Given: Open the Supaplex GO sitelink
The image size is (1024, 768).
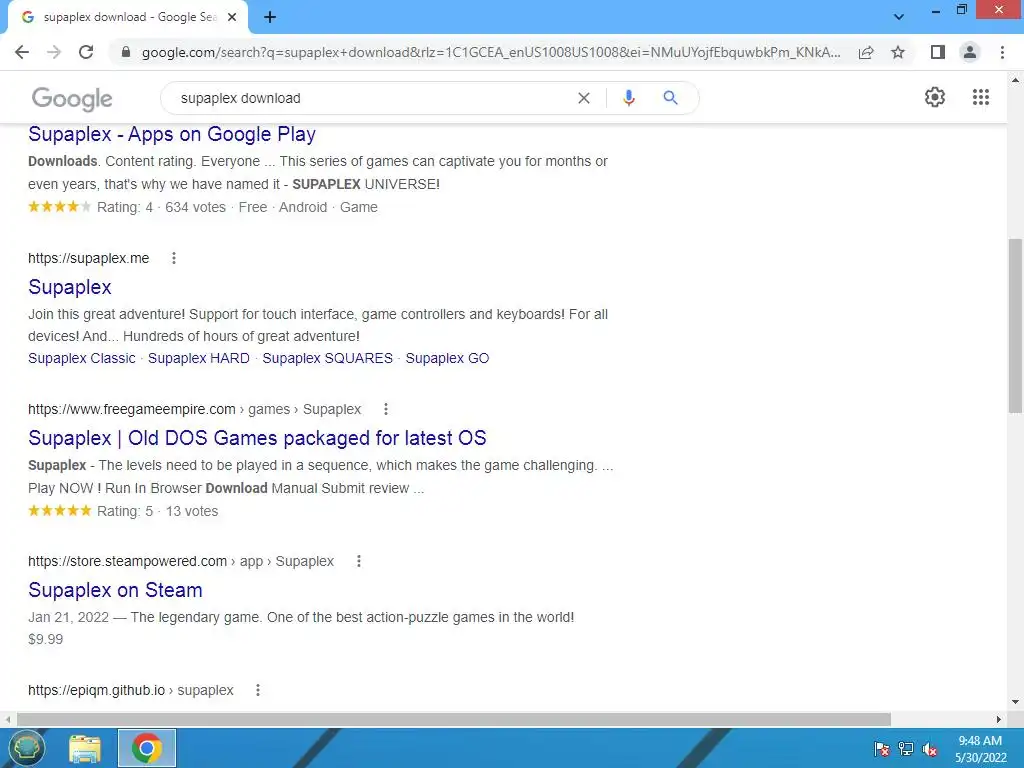Looking at the screenshot, I should point(447,358).
